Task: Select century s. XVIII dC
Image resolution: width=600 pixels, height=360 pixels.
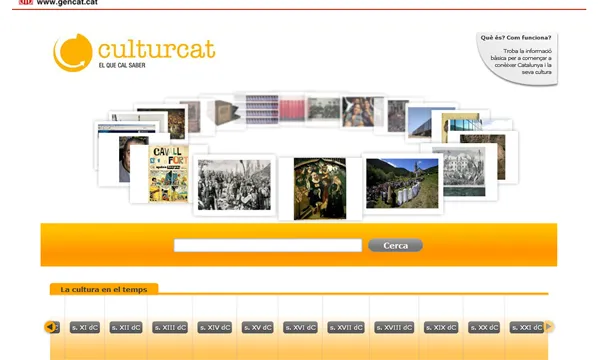Action: 394,327
